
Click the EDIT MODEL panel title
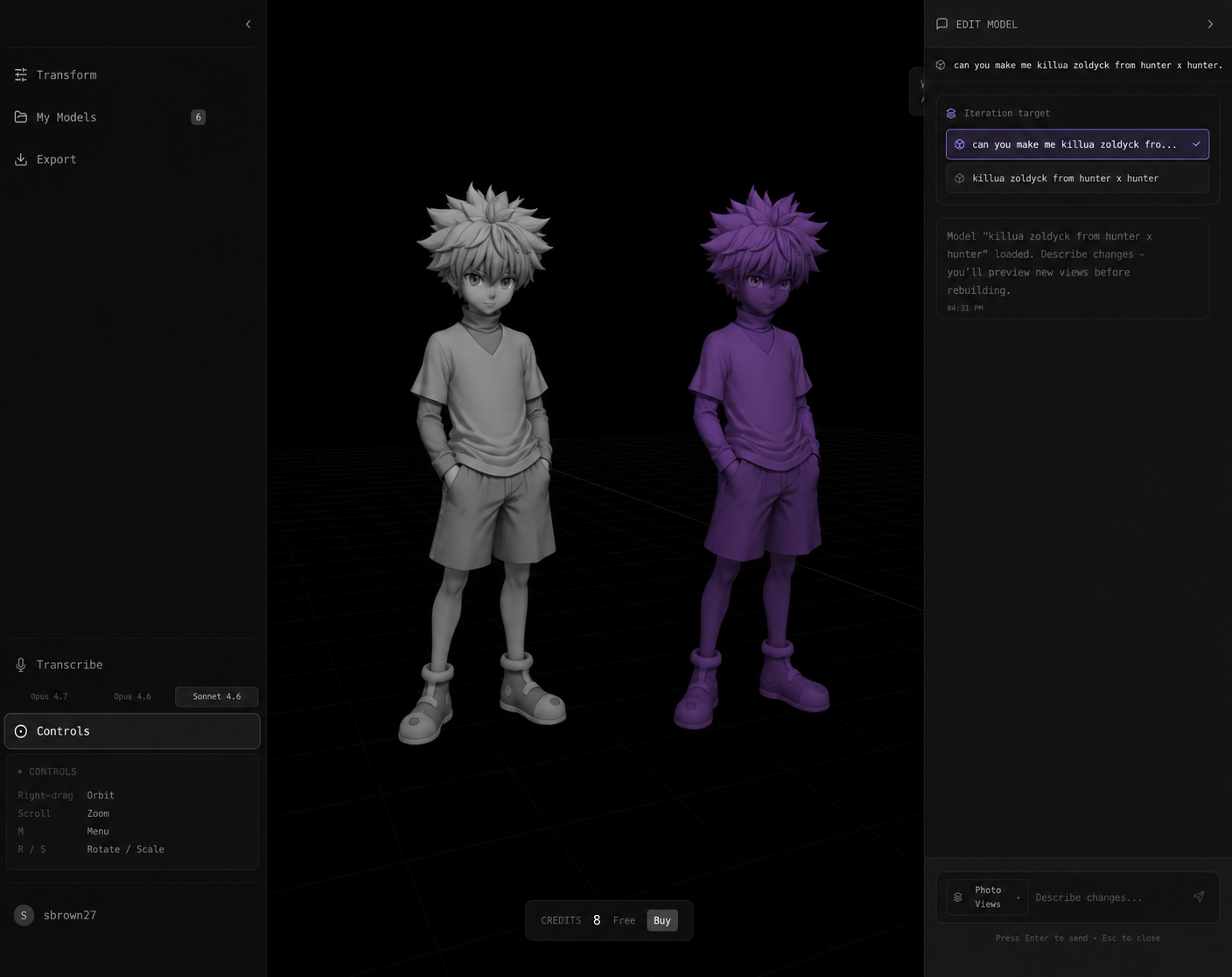pos(986,24)
